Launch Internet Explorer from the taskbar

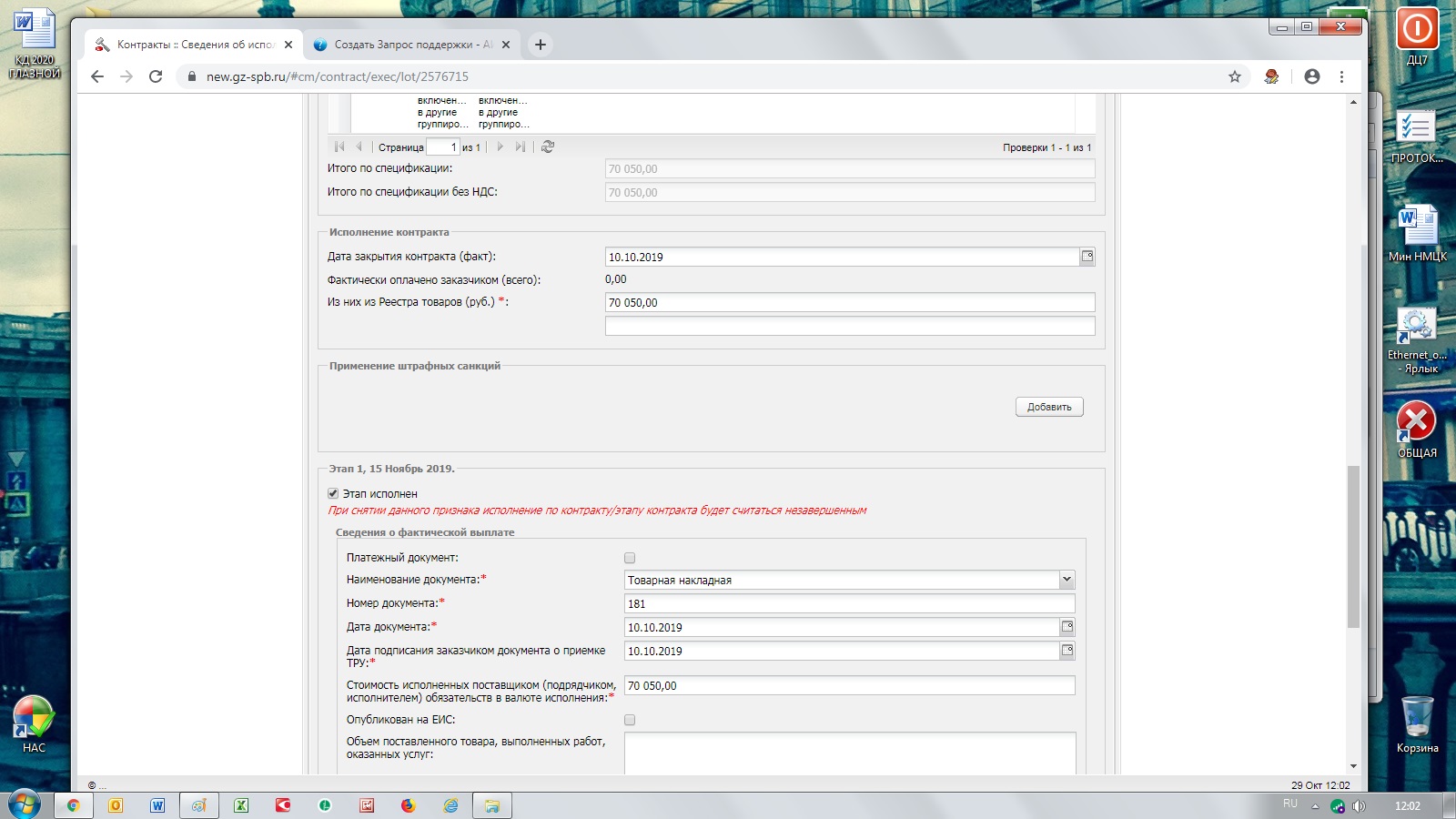point(450,805)
